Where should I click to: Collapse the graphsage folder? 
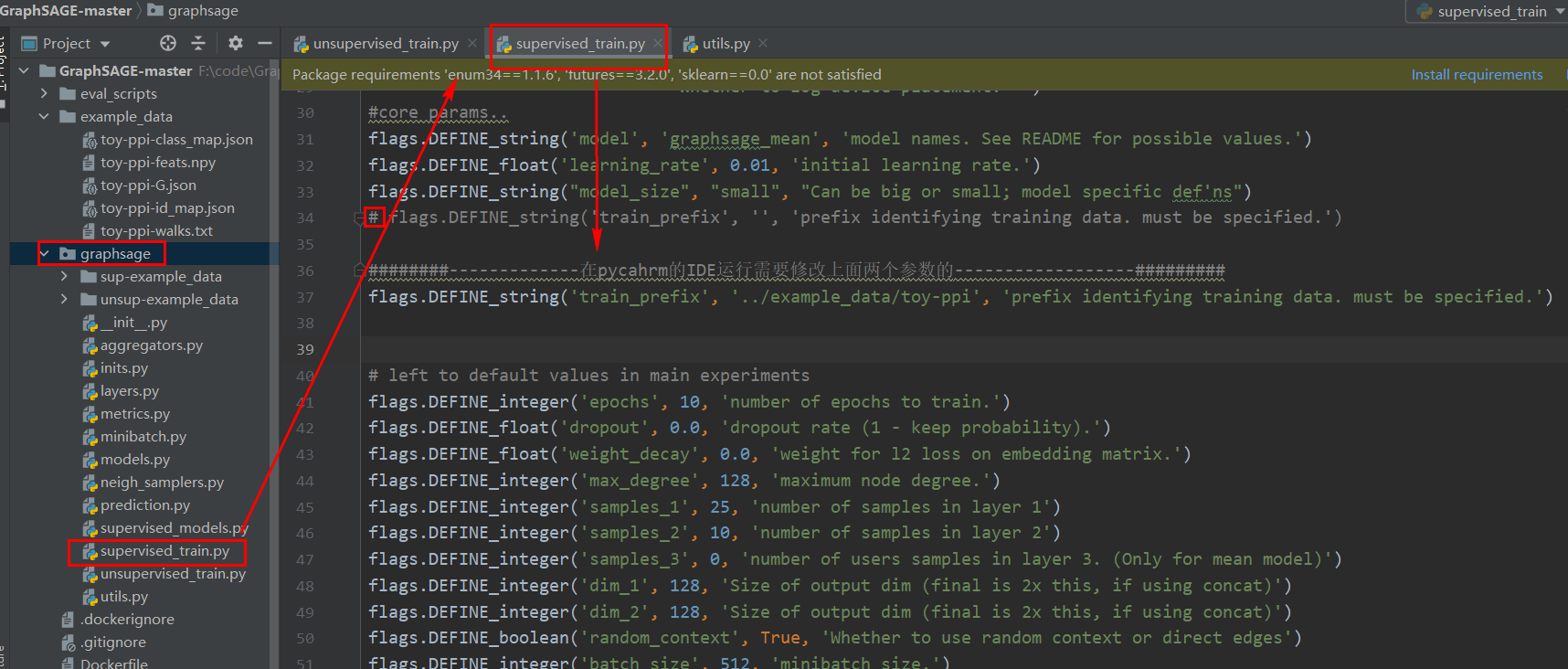pos(44,253)
